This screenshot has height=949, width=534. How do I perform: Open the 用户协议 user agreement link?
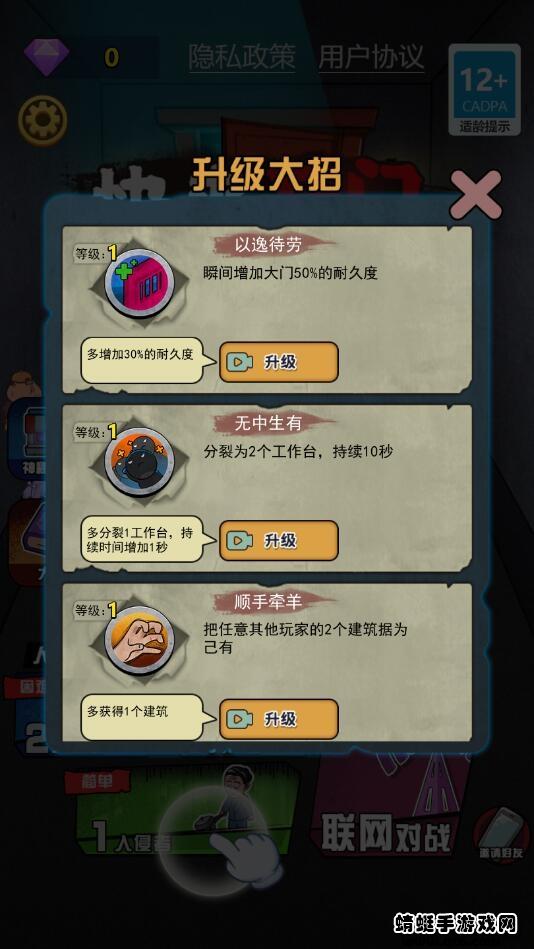[x=371, y=57]
